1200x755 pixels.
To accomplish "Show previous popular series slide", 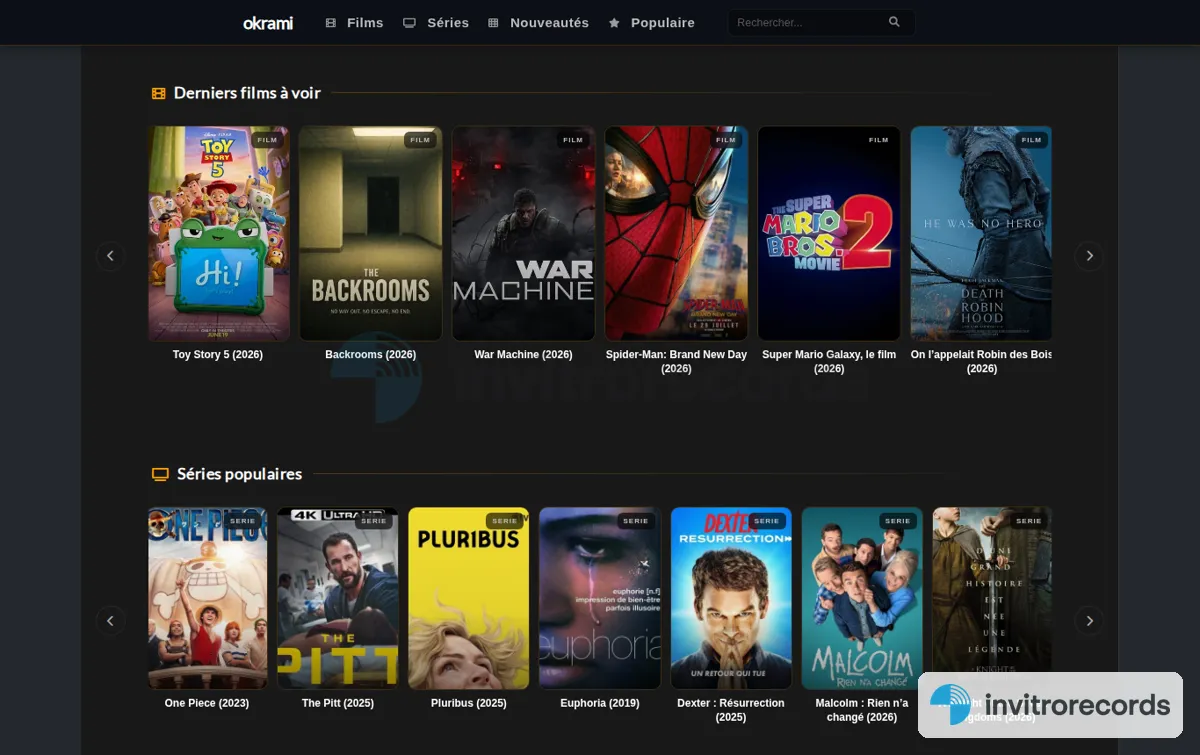I will click(110, 620).
